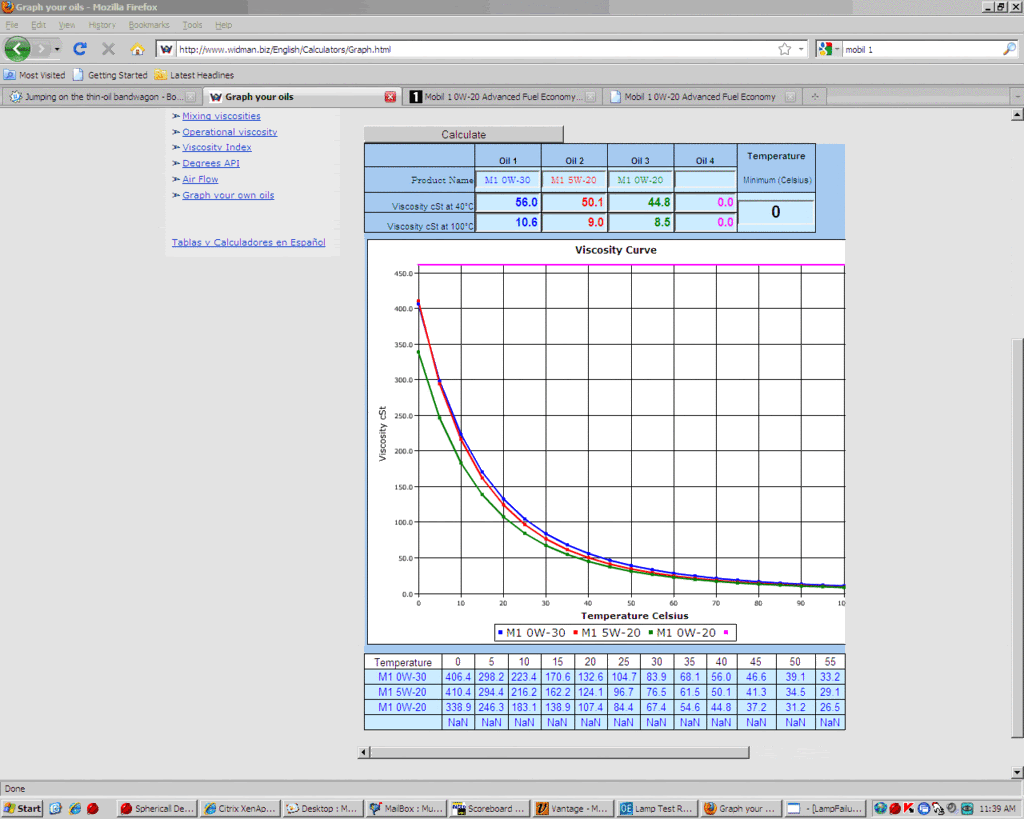Image resolution: width=1024 pixels, height=819 pixels.
Task: Click the Stop loading X icon
Action: (x=108, y=49)
